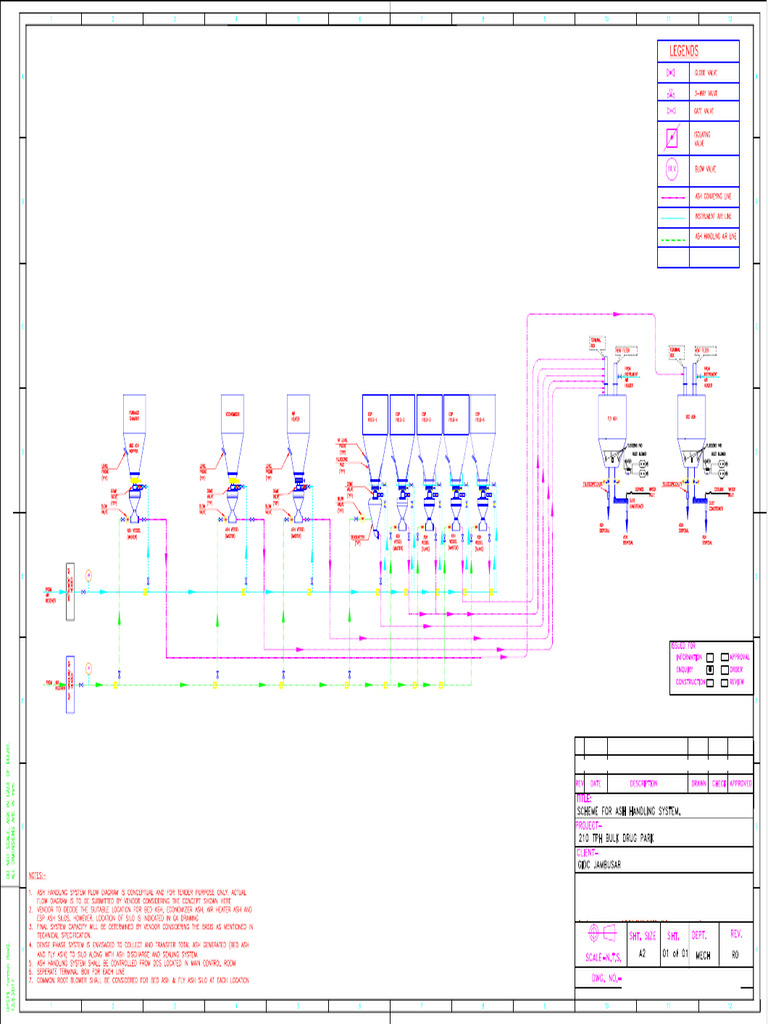This screenshot has height=1024, width=768.
Task: Click the projection symbol above SCALE-N.T.S.
Action: [601, 934]
